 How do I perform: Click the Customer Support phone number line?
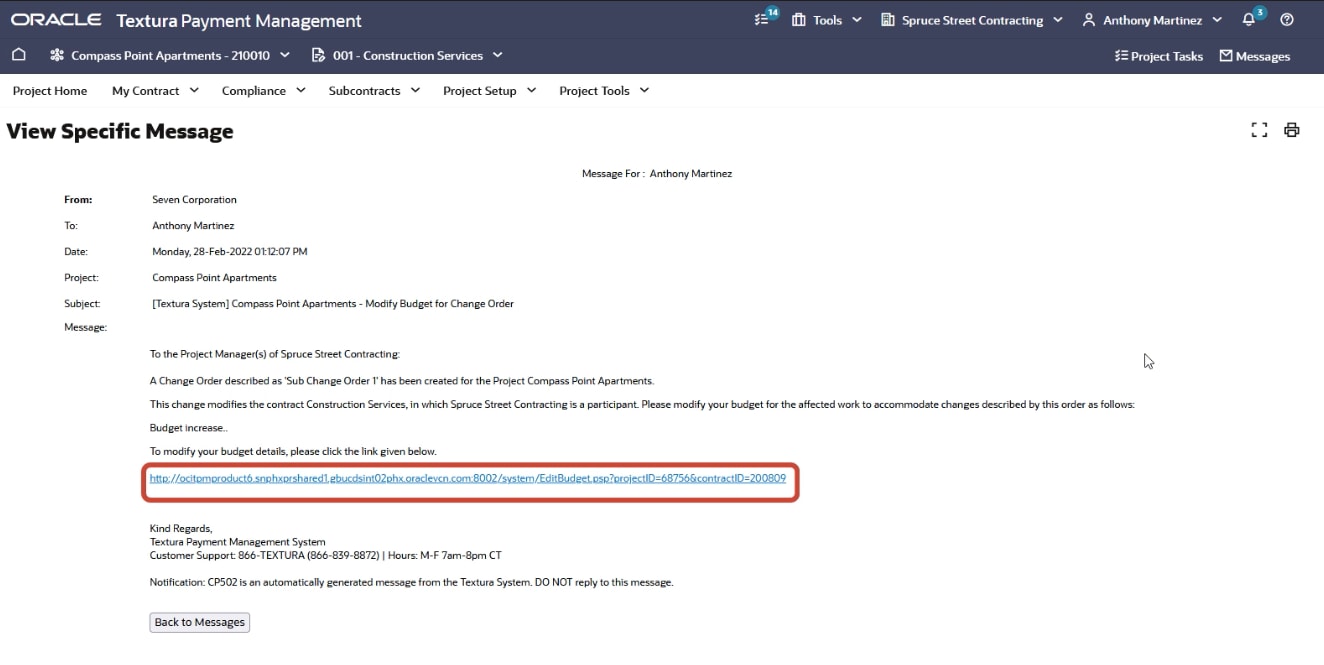[326, 555]
